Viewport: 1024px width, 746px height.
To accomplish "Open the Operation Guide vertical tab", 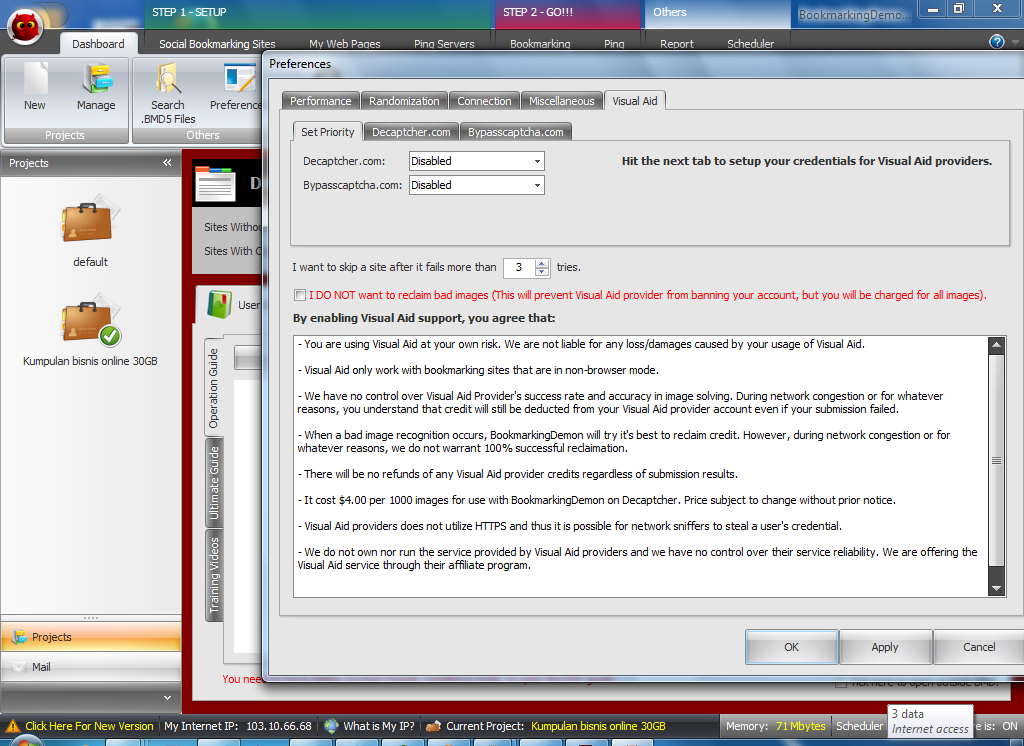I will click(x=214, y=388).
